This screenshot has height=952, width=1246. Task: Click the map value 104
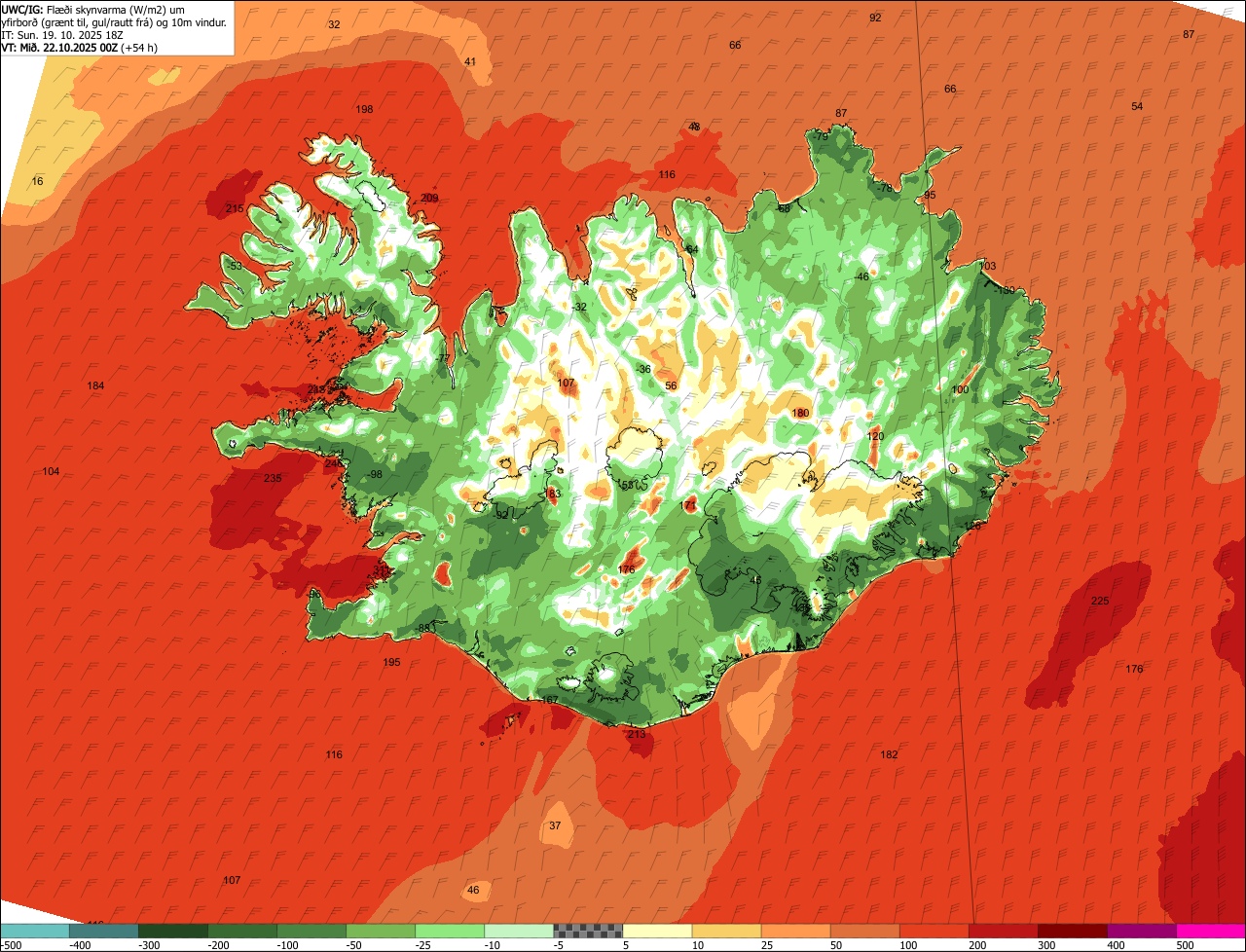(51, 471)
